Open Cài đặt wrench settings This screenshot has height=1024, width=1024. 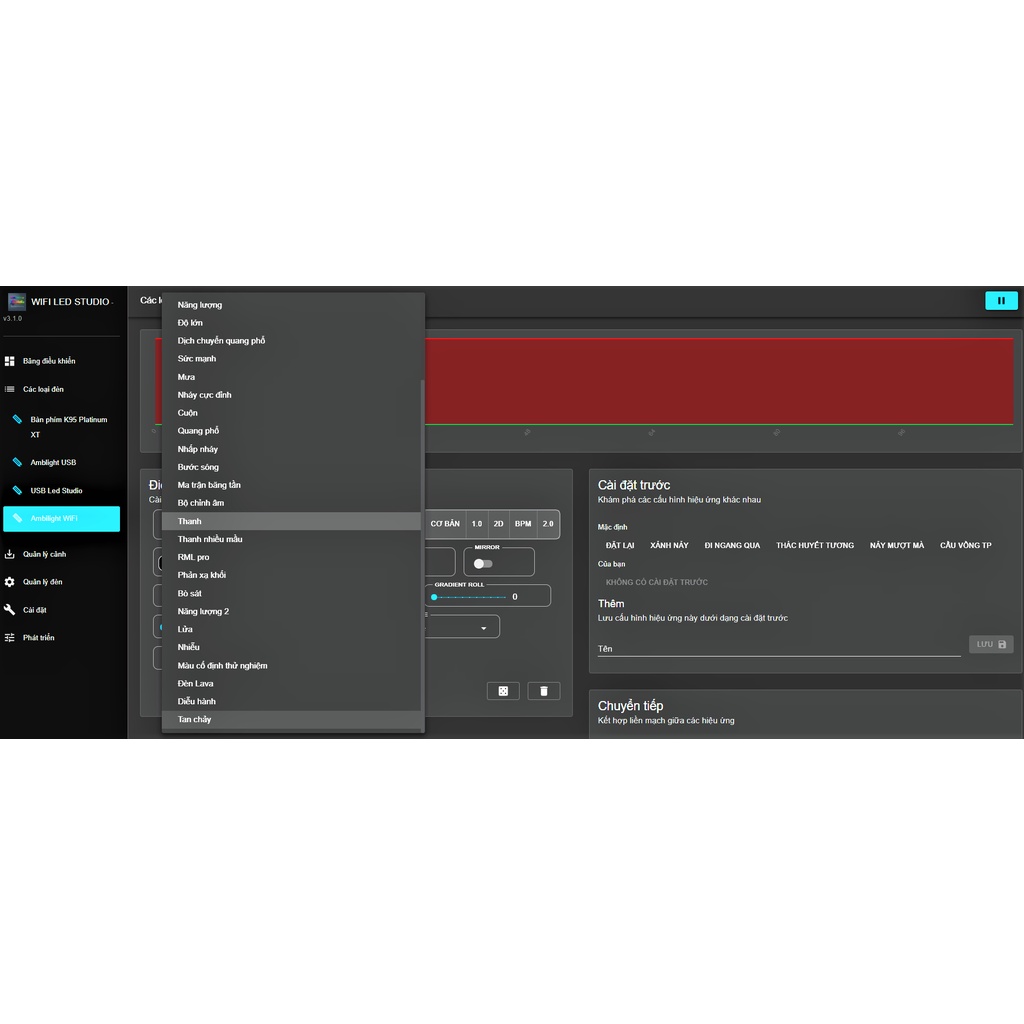point(35,610)
